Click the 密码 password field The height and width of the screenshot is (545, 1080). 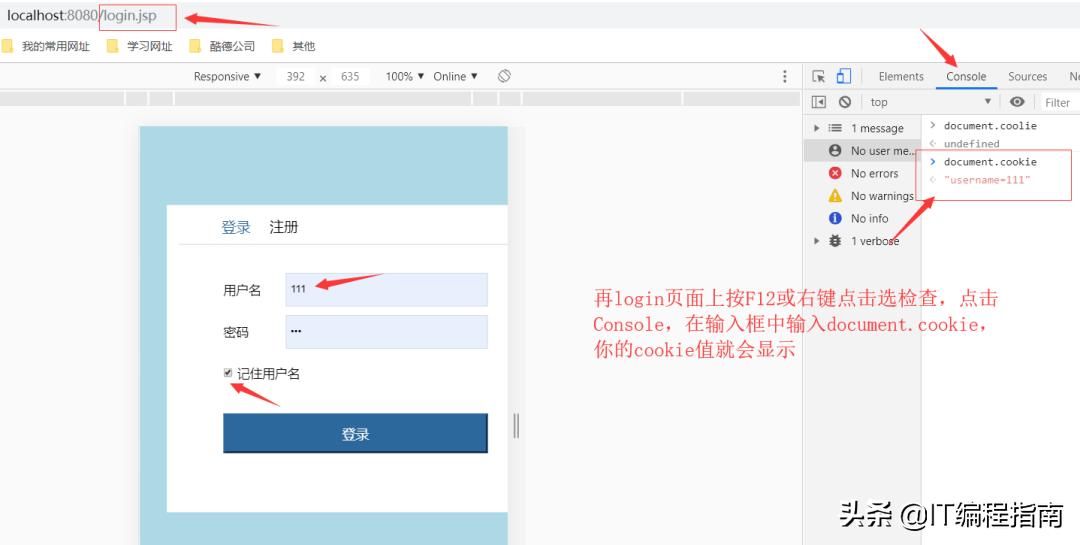click(x=386, y=332)
